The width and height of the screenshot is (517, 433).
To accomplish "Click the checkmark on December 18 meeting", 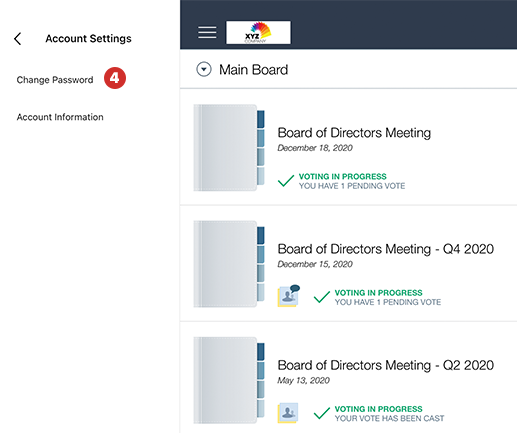I will pyautogui.click(x=286, y=180).
